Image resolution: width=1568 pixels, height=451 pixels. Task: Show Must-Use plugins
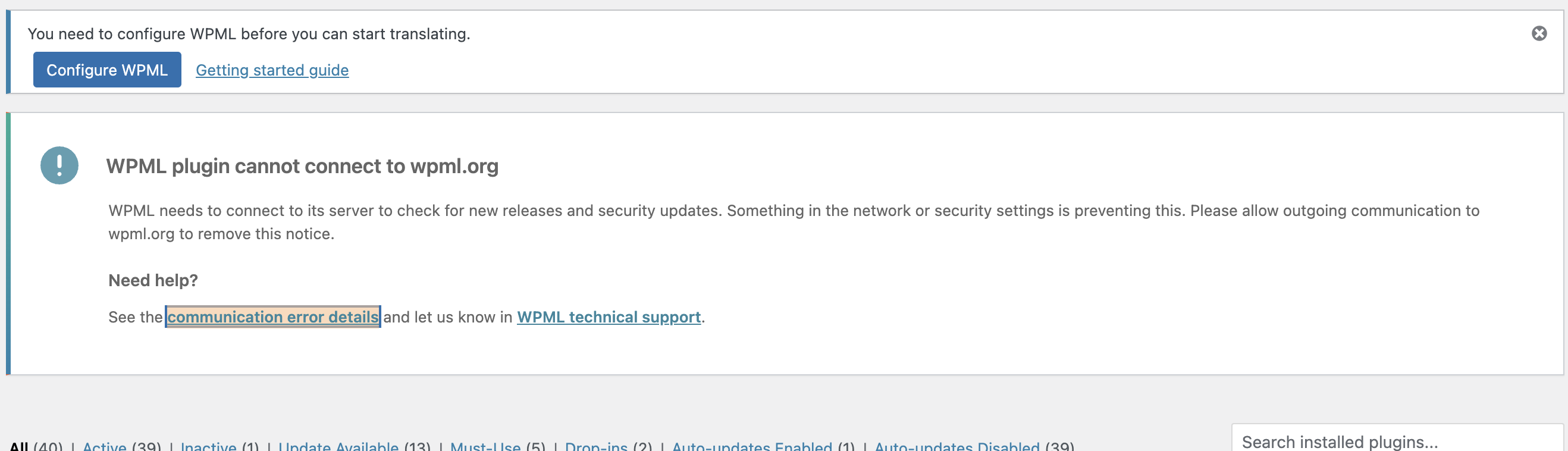[485, 446]
